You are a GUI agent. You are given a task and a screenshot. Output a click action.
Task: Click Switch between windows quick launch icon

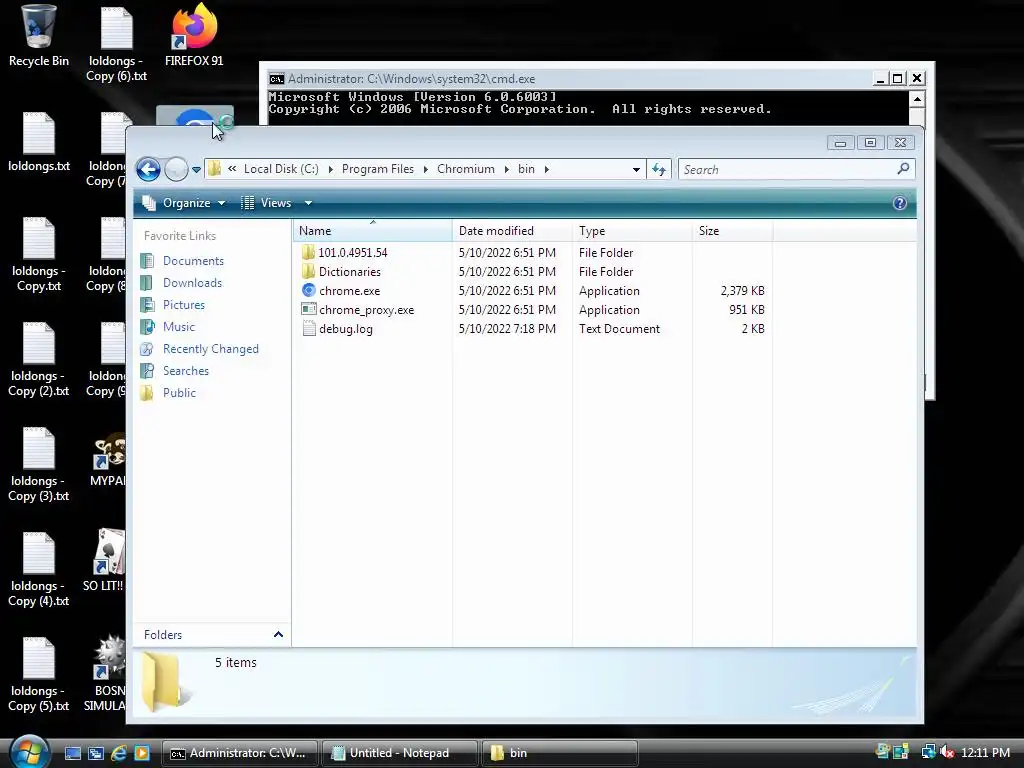click(x=96, y=753)
